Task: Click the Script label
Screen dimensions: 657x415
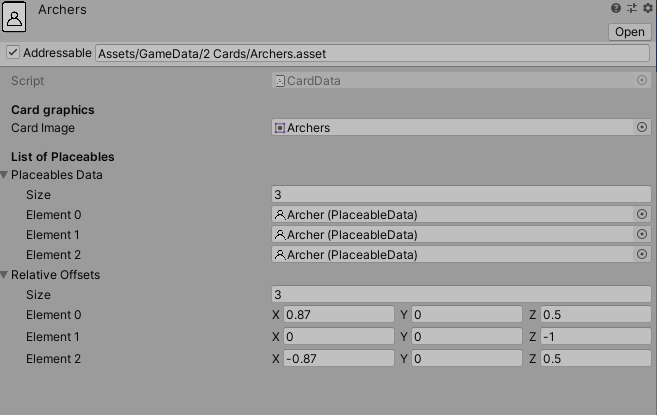Action: pyautogui.click(x=28, y=81)
